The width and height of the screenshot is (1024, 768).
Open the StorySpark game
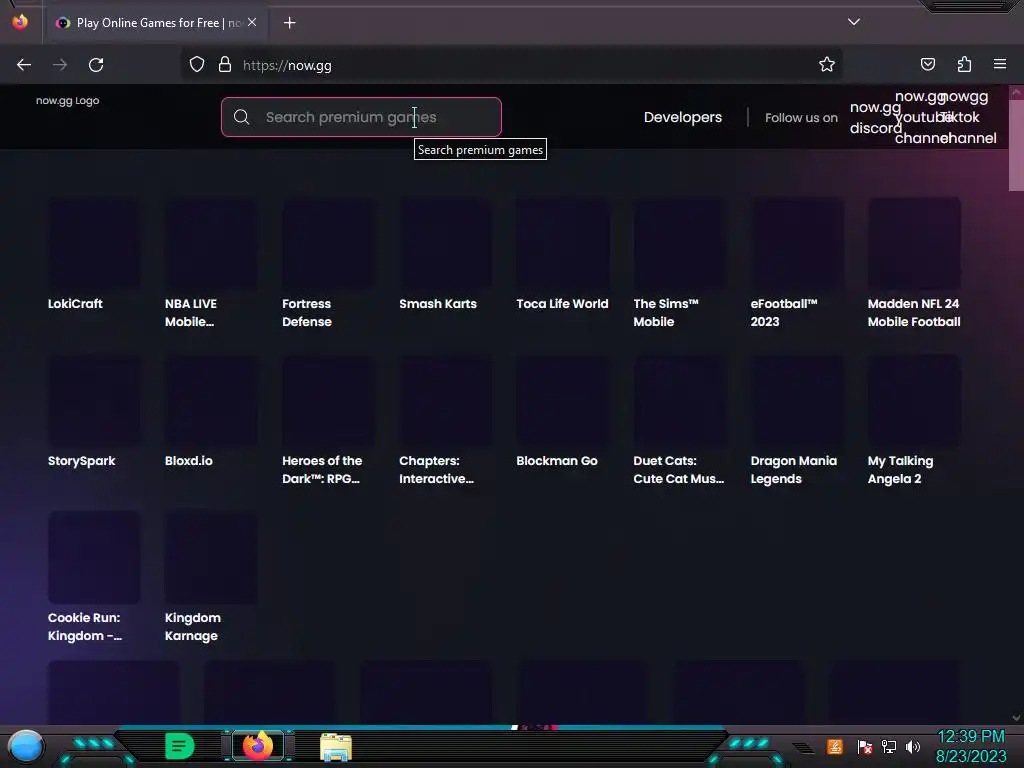click(94, 411)
